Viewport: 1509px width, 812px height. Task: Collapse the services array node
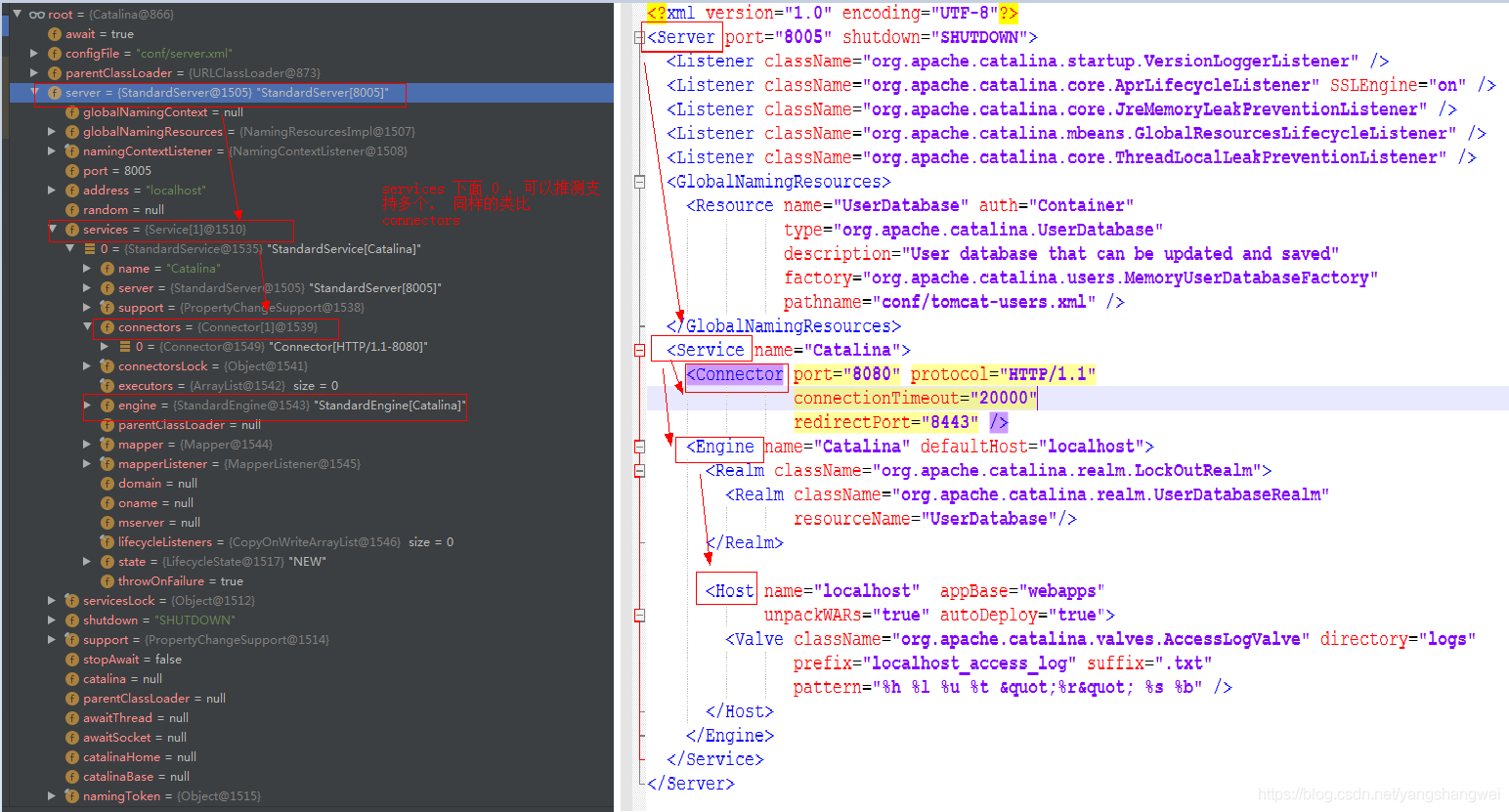52,230
